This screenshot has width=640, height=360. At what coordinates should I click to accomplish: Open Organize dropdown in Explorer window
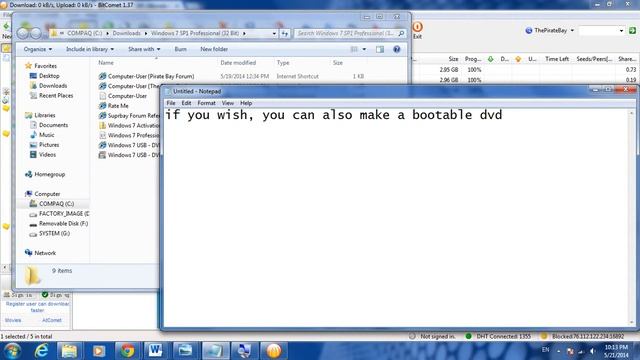coord(38,49)
